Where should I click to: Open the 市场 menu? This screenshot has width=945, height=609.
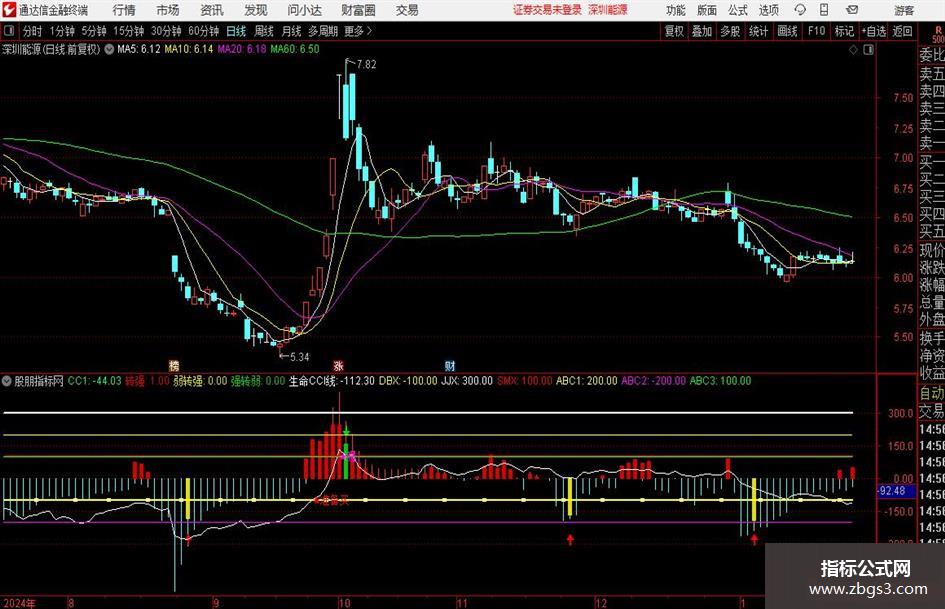point(168,10)
